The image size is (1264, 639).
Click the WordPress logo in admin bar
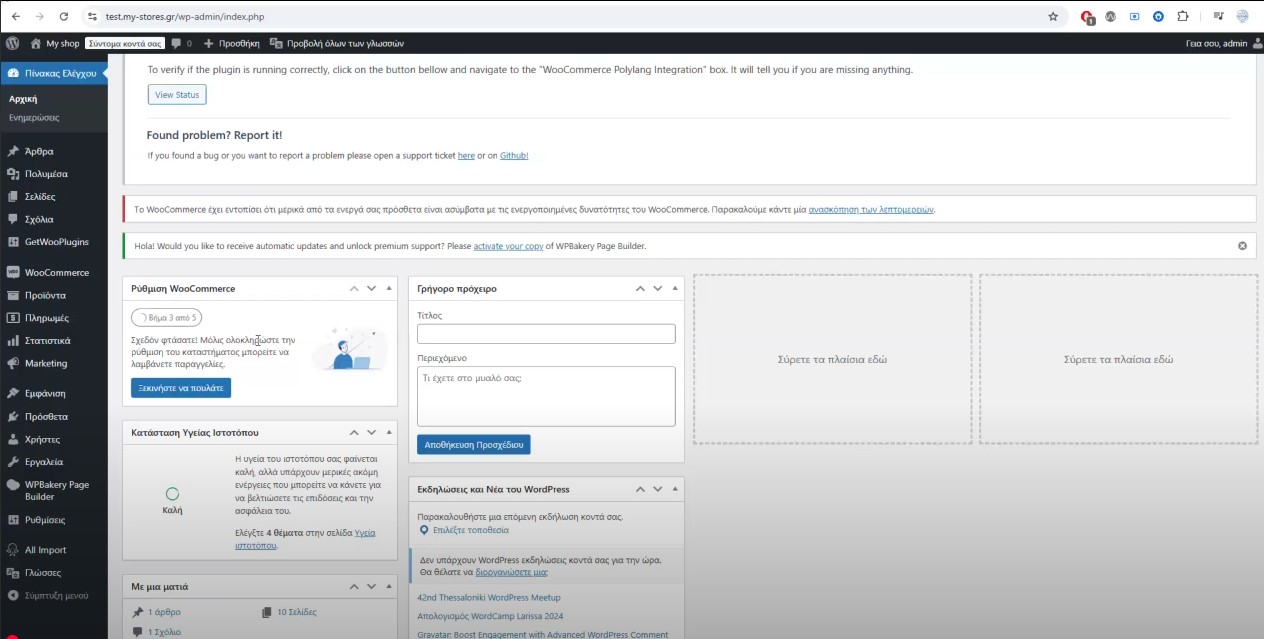(x=12, y=43)
